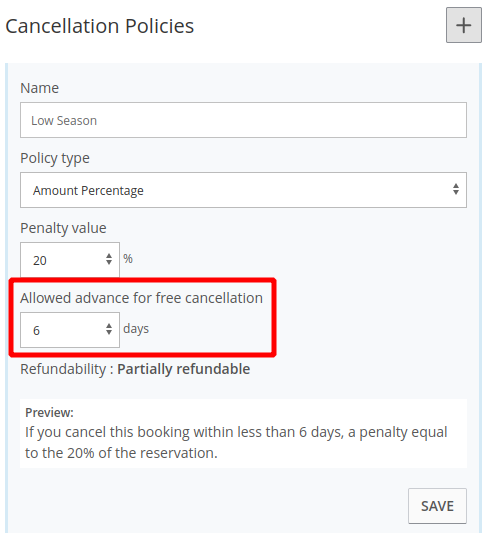Add a new cancellation policy with plus icon
Image resolution: width=489 pixels, height=533 pixels.
click(464, 25)
